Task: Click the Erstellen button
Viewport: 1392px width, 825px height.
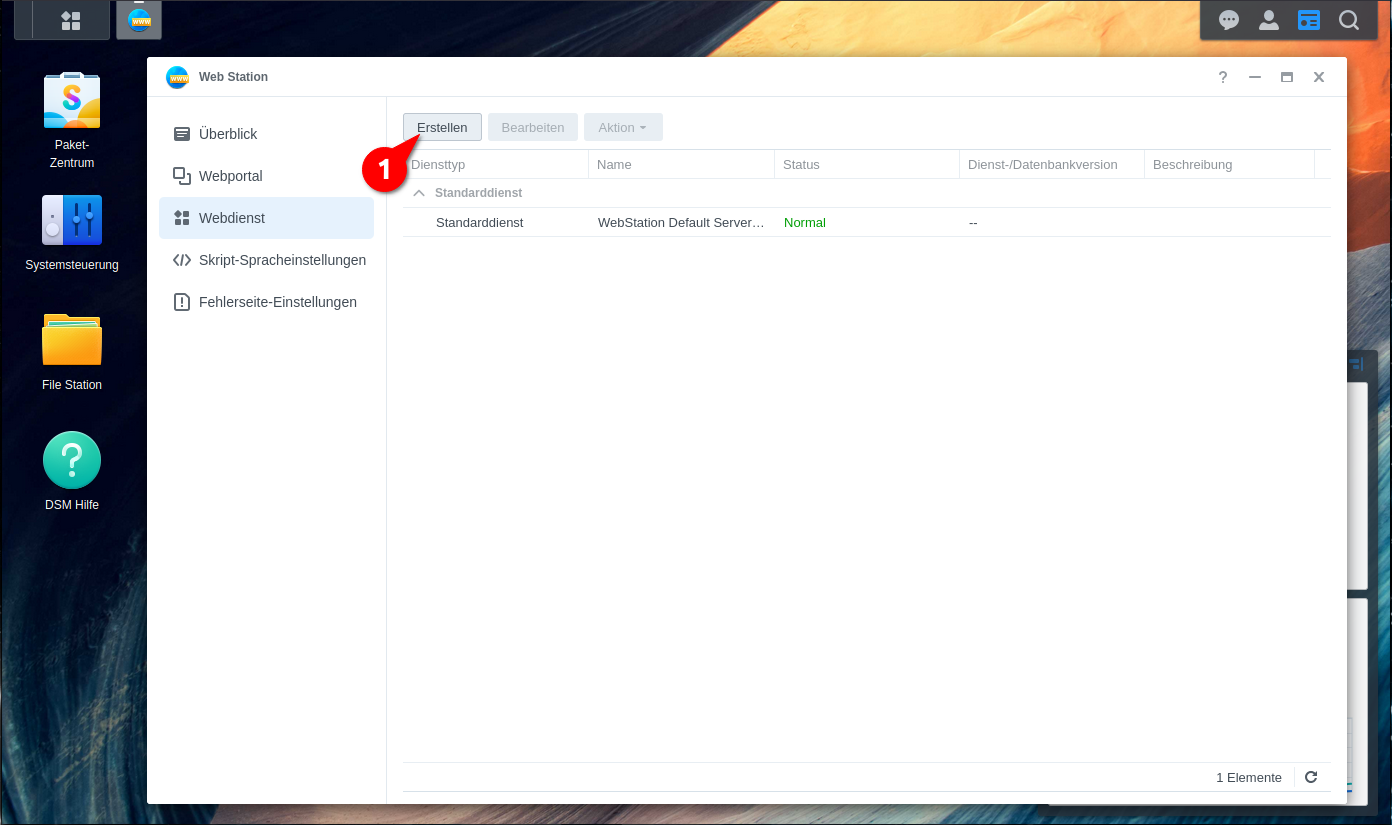Action: (442, 127)
